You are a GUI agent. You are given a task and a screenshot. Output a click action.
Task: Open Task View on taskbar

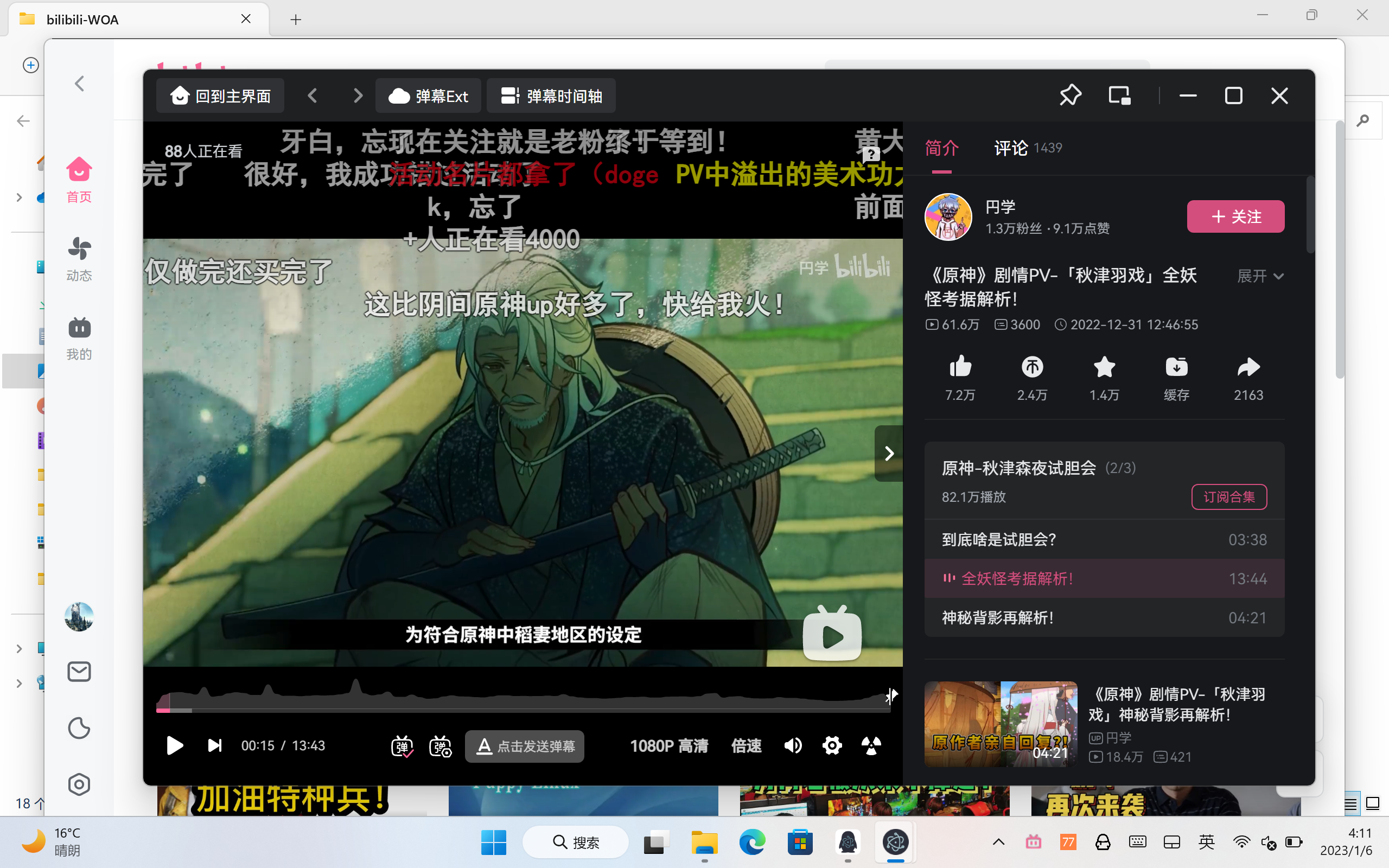(656, 842)
